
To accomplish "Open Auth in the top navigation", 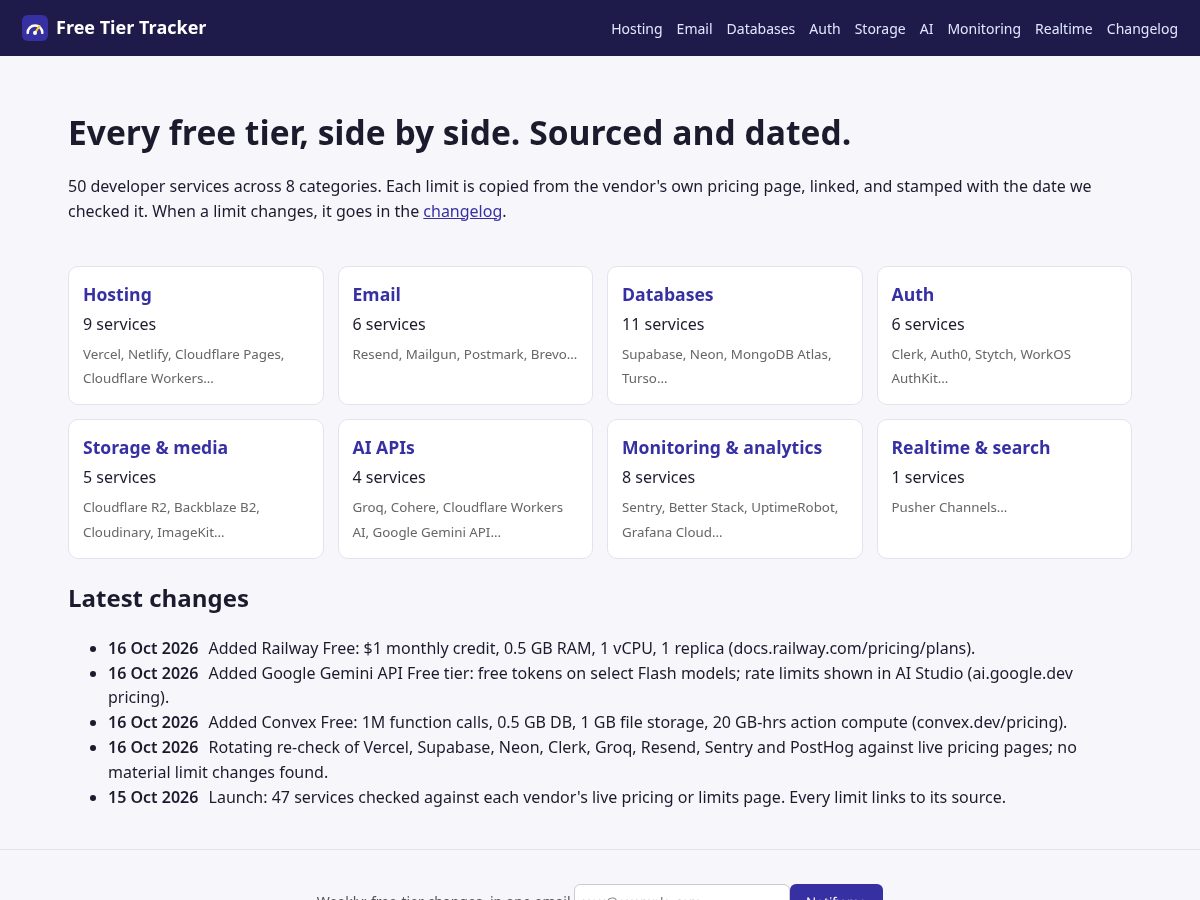I will tap(825, 29).
